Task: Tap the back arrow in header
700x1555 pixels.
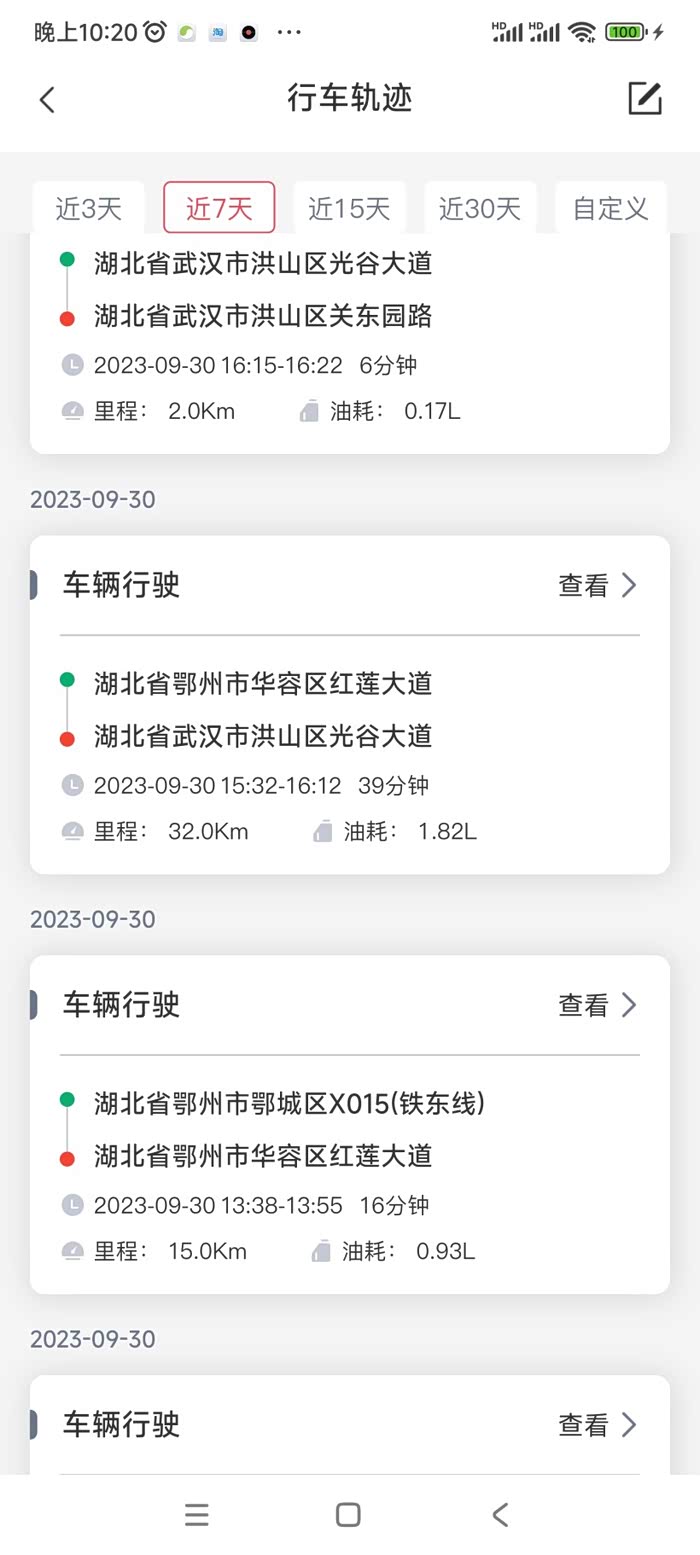Action: tap(47, 99)
